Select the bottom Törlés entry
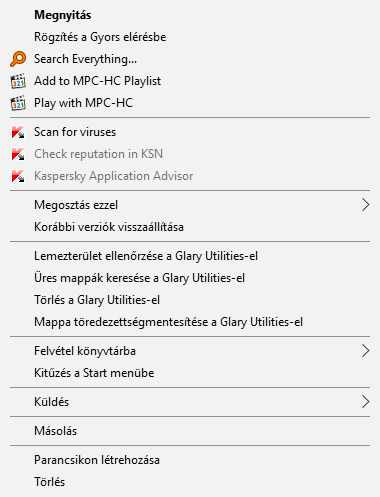This screenshot has width=380, height=497. (x=190, y=482)
